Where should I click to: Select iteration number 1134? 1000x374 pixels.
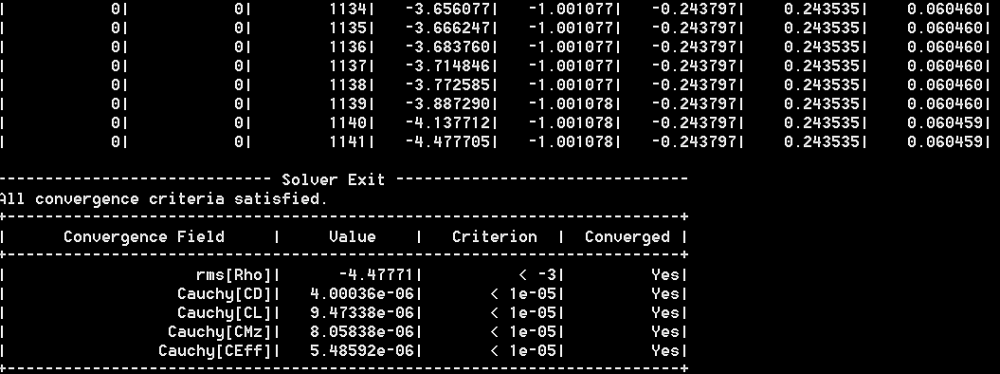(348, 9)
